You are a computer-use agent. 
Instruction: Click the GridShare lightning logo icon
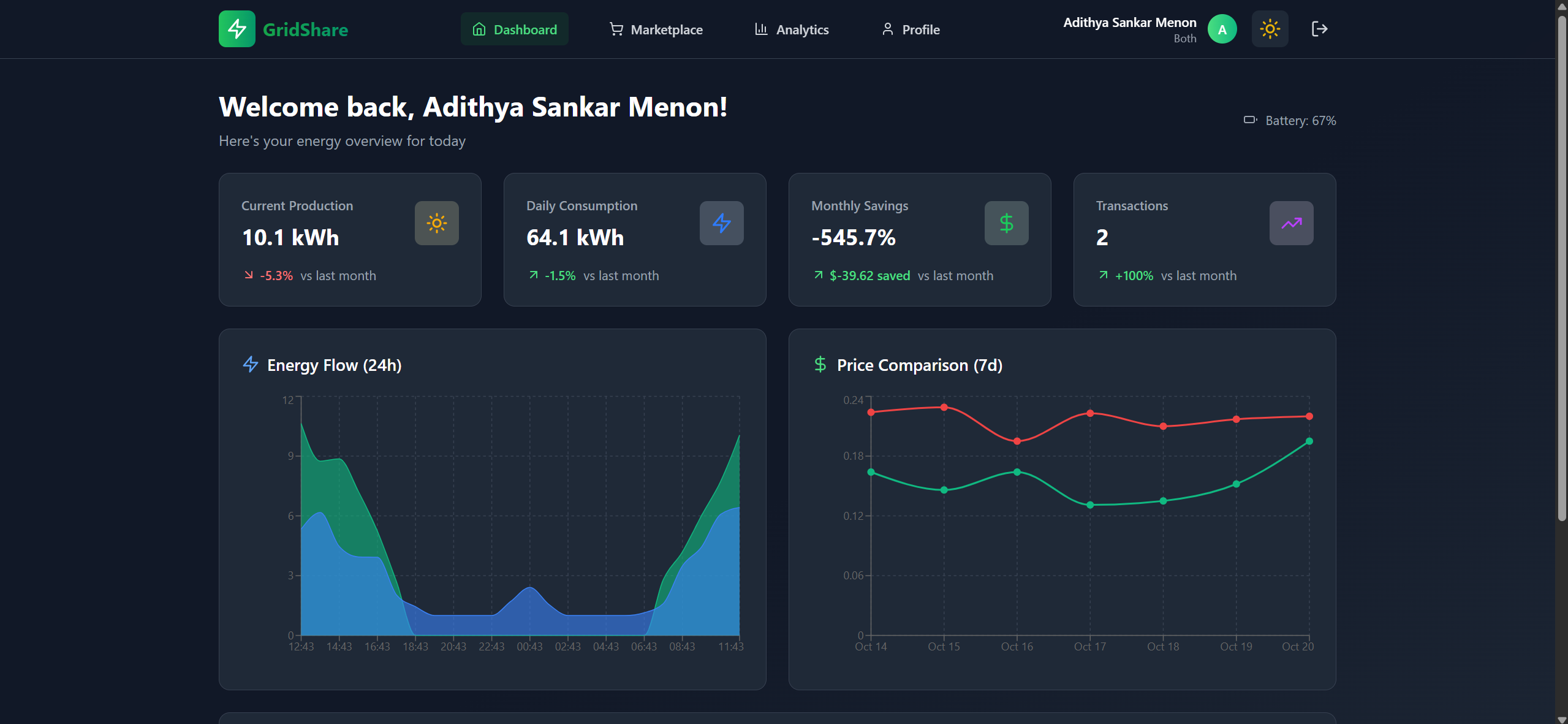pyautogui.click(x=237, y=28)
